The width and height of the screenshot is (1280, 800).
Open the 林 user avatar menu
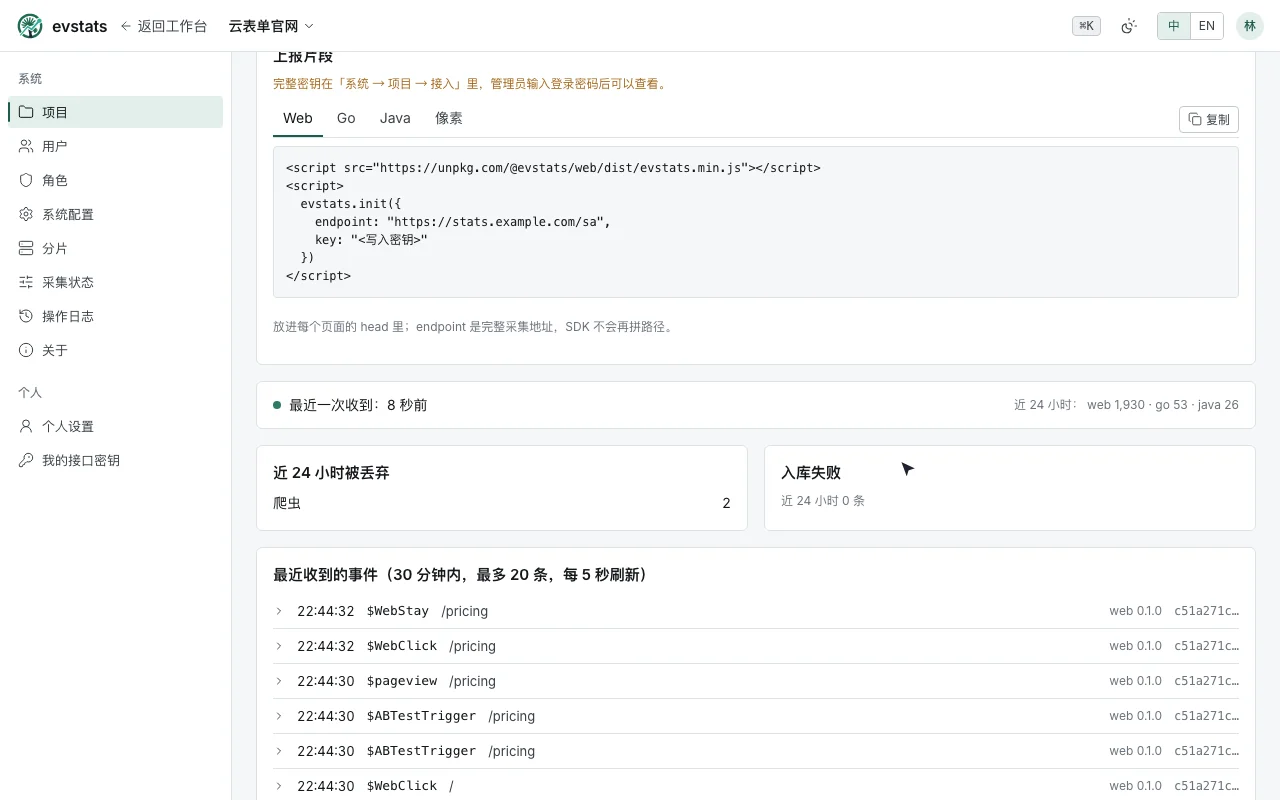point(1250,26)
